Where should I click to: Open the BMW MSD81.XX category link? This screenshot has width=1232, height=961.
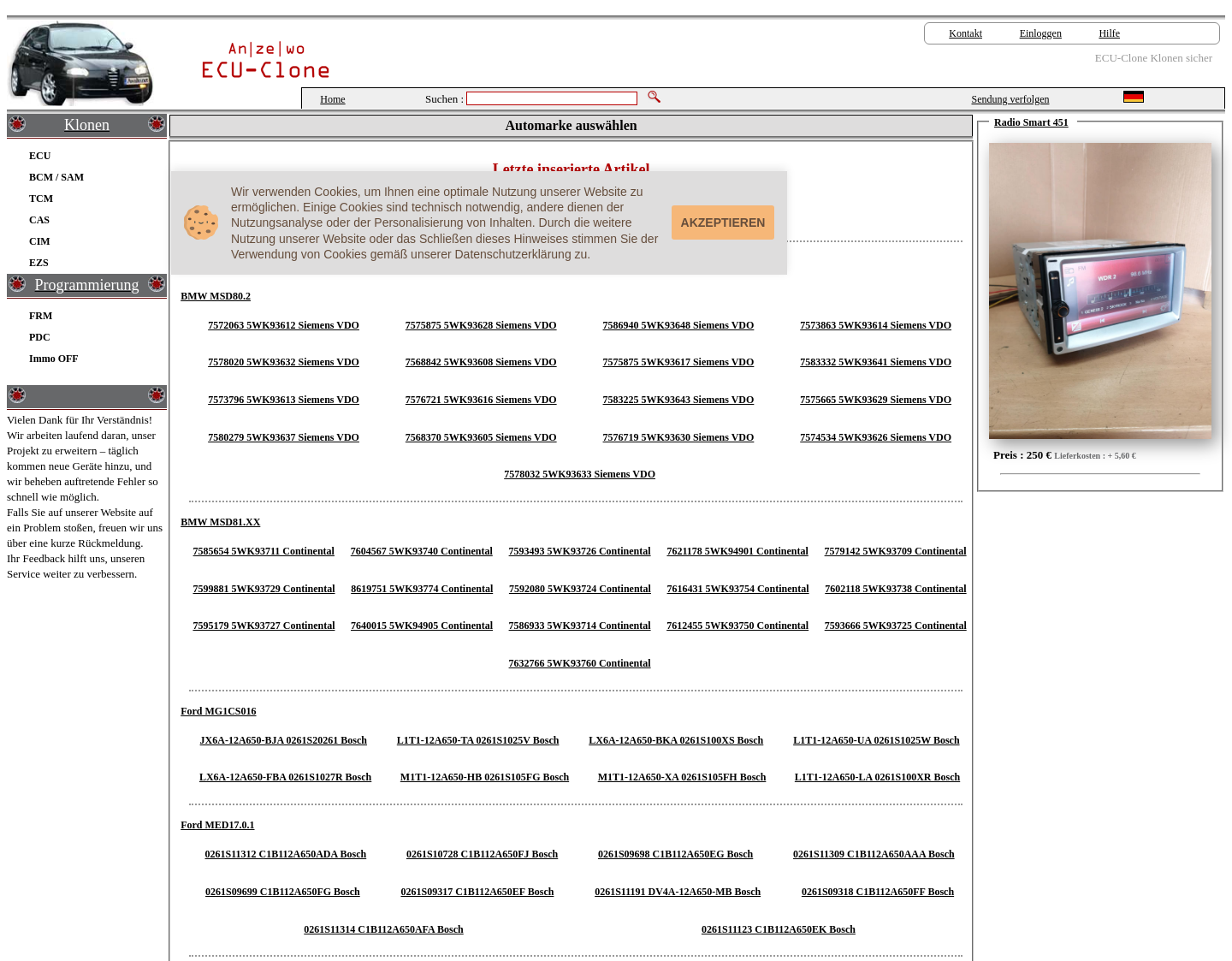tap(220, 522)
